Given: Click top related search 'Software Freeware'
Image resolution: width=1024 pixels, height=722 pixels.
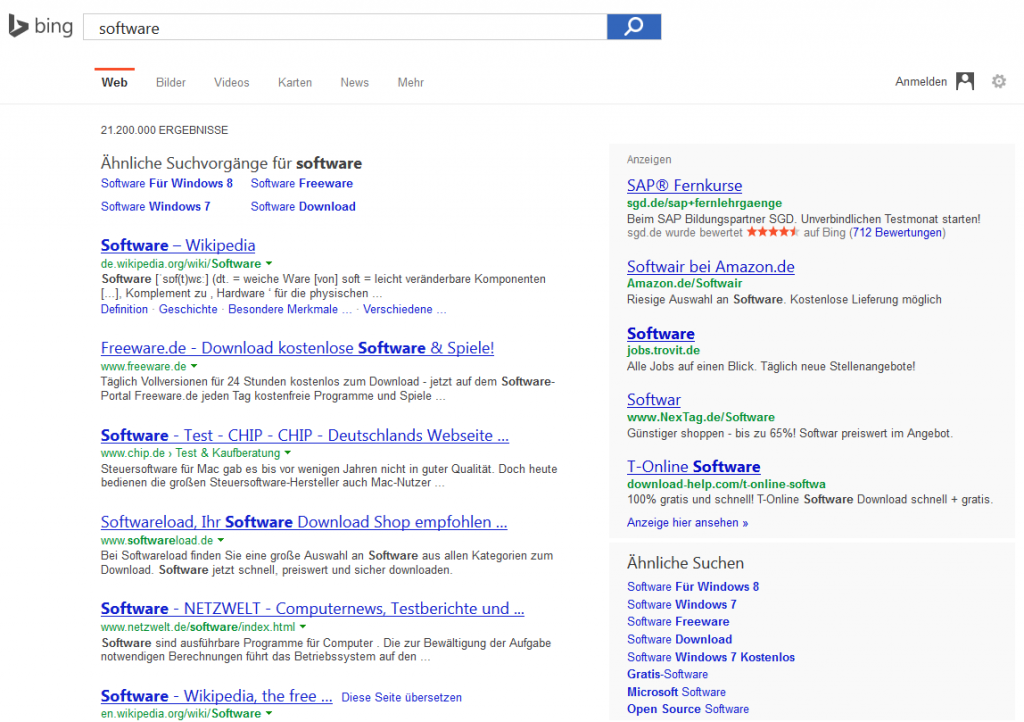Looking at the screenshot, I should point(302,183).
